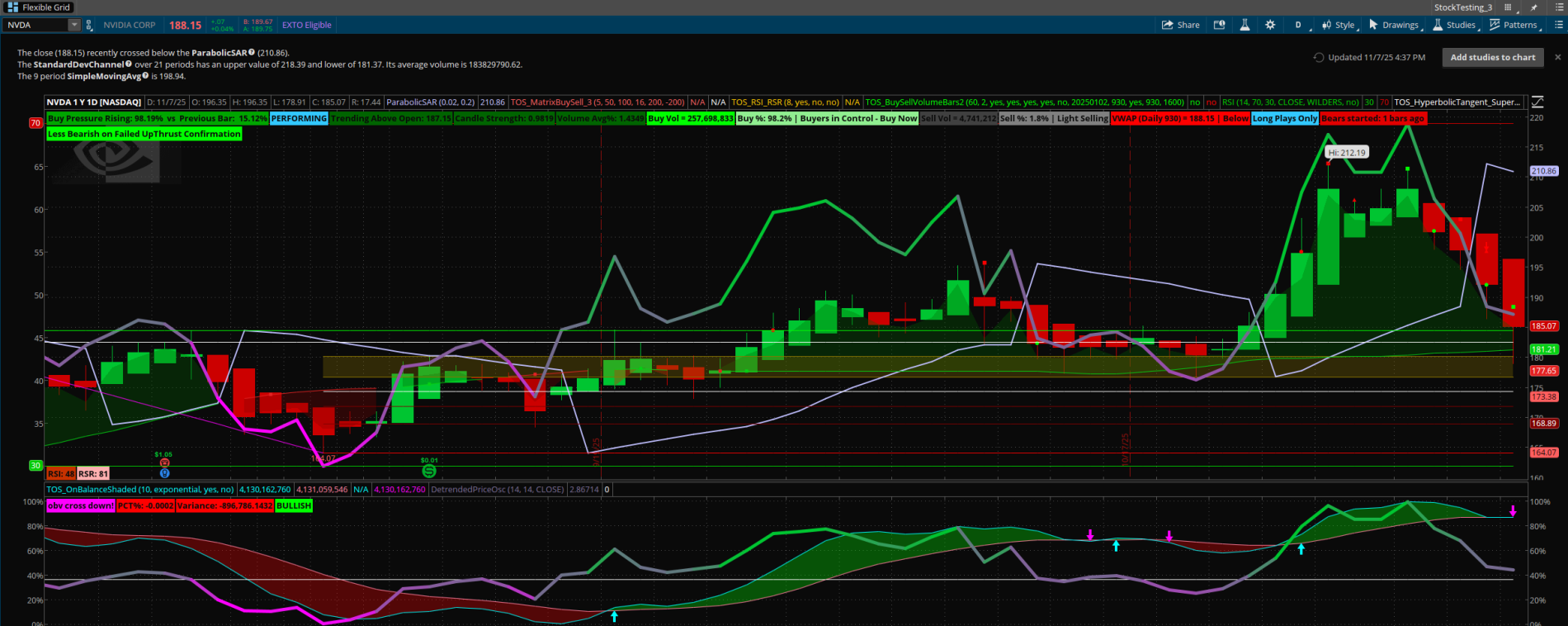The height and width of the screenshot is (626, 1568).
Task: Open the Studies flask menu
Action: point(1454,25)
